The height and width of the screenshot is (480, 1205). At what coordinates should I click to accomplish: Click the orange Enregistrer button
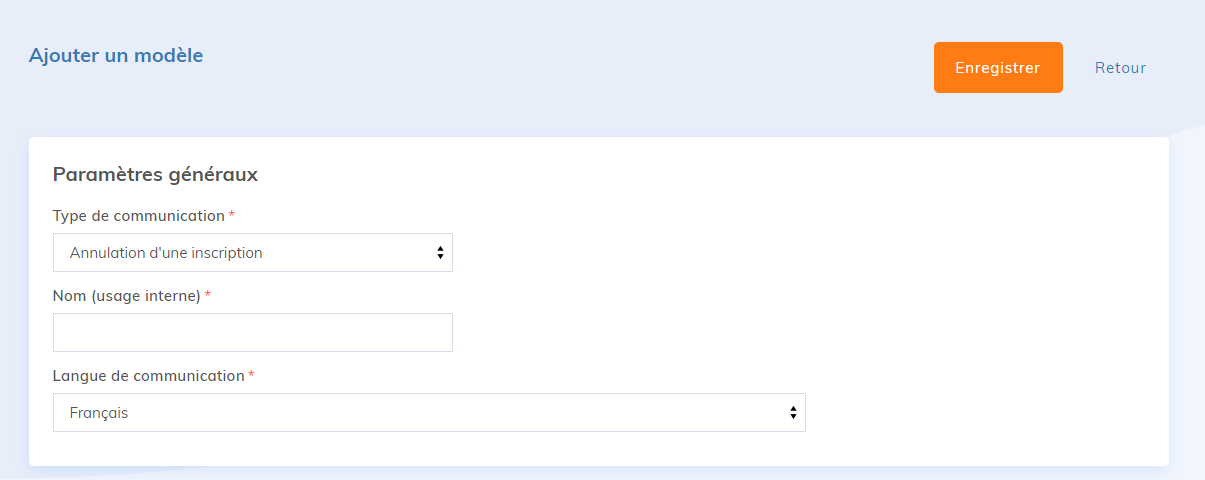(997, 68)
